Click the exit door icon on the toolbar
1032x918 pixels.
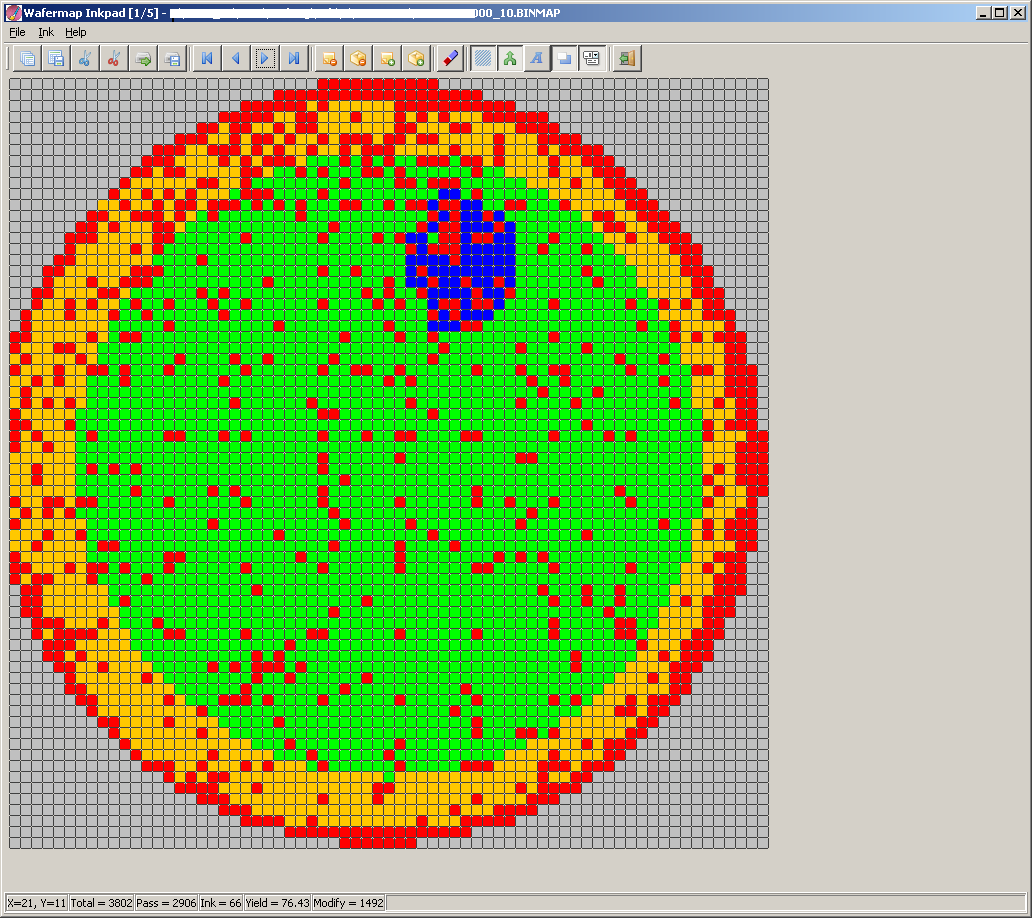pyautogui.click(x=626, y=58)
